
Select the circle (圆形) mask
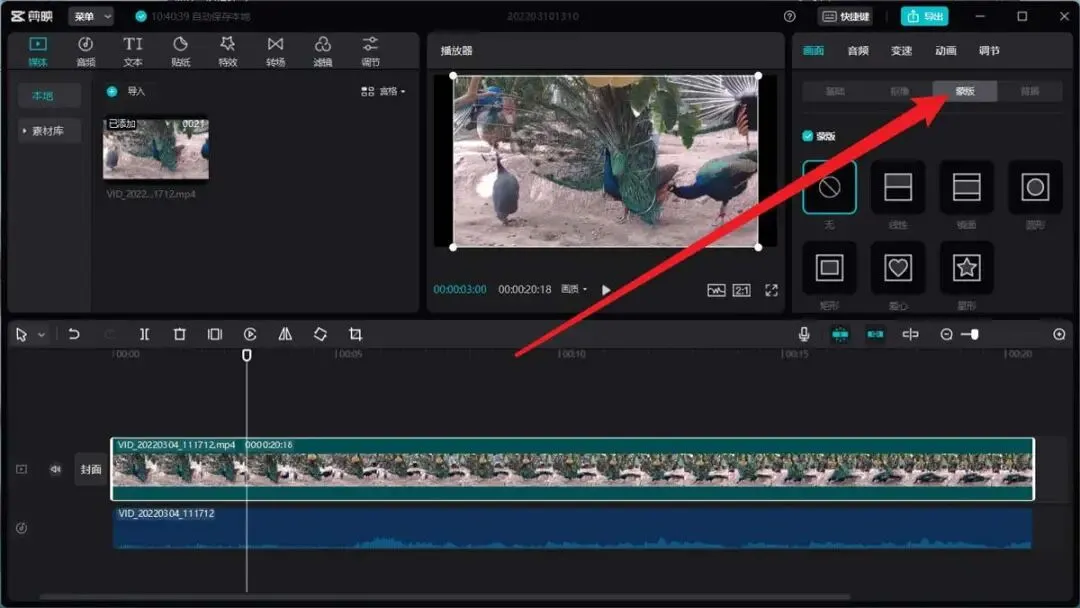coord(1035,187)
